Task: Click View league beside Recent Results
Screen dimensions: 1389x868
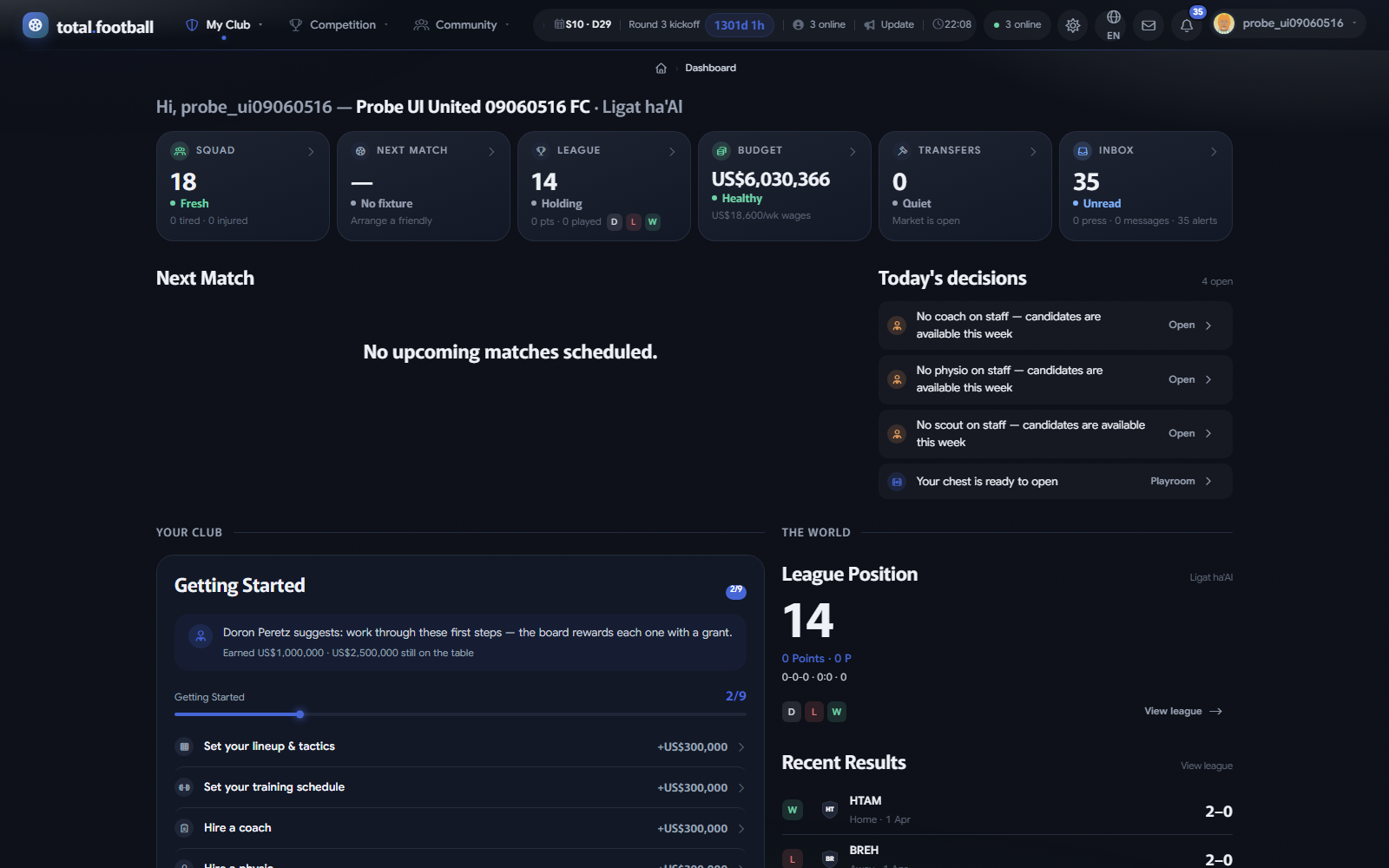Action: [1207, 766]
